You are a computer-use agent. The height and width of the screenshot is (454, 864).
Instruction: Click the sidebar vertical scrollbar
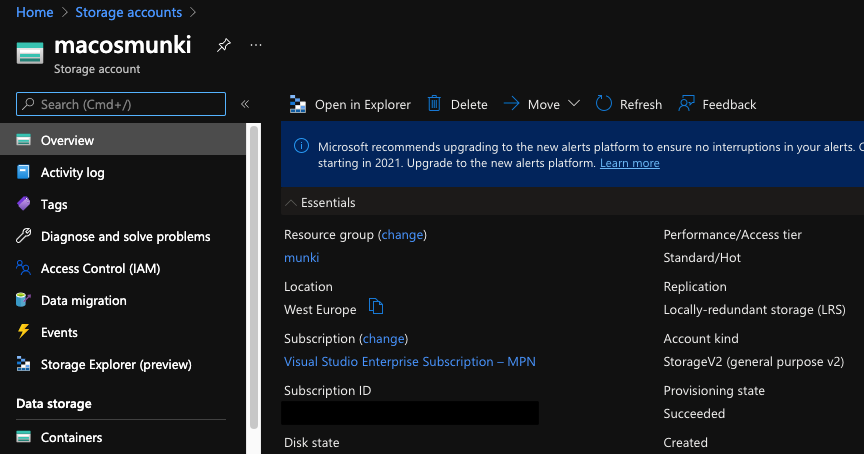(x=254, y=277)
